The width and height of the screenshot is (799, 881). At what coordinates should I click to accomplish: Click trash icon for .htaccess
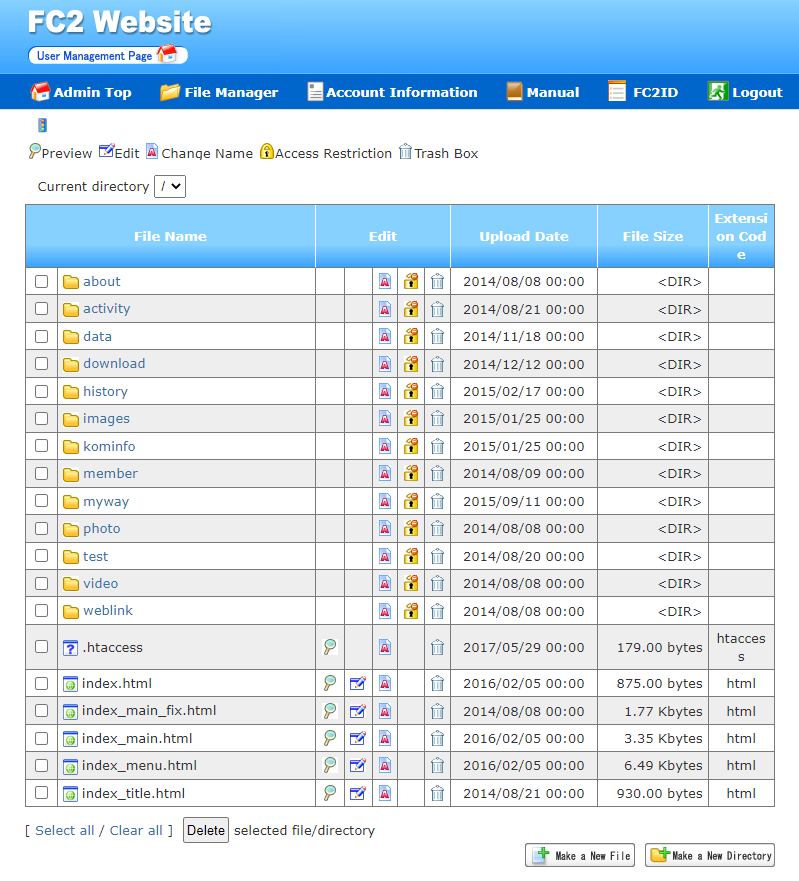[x=437, y=648]
